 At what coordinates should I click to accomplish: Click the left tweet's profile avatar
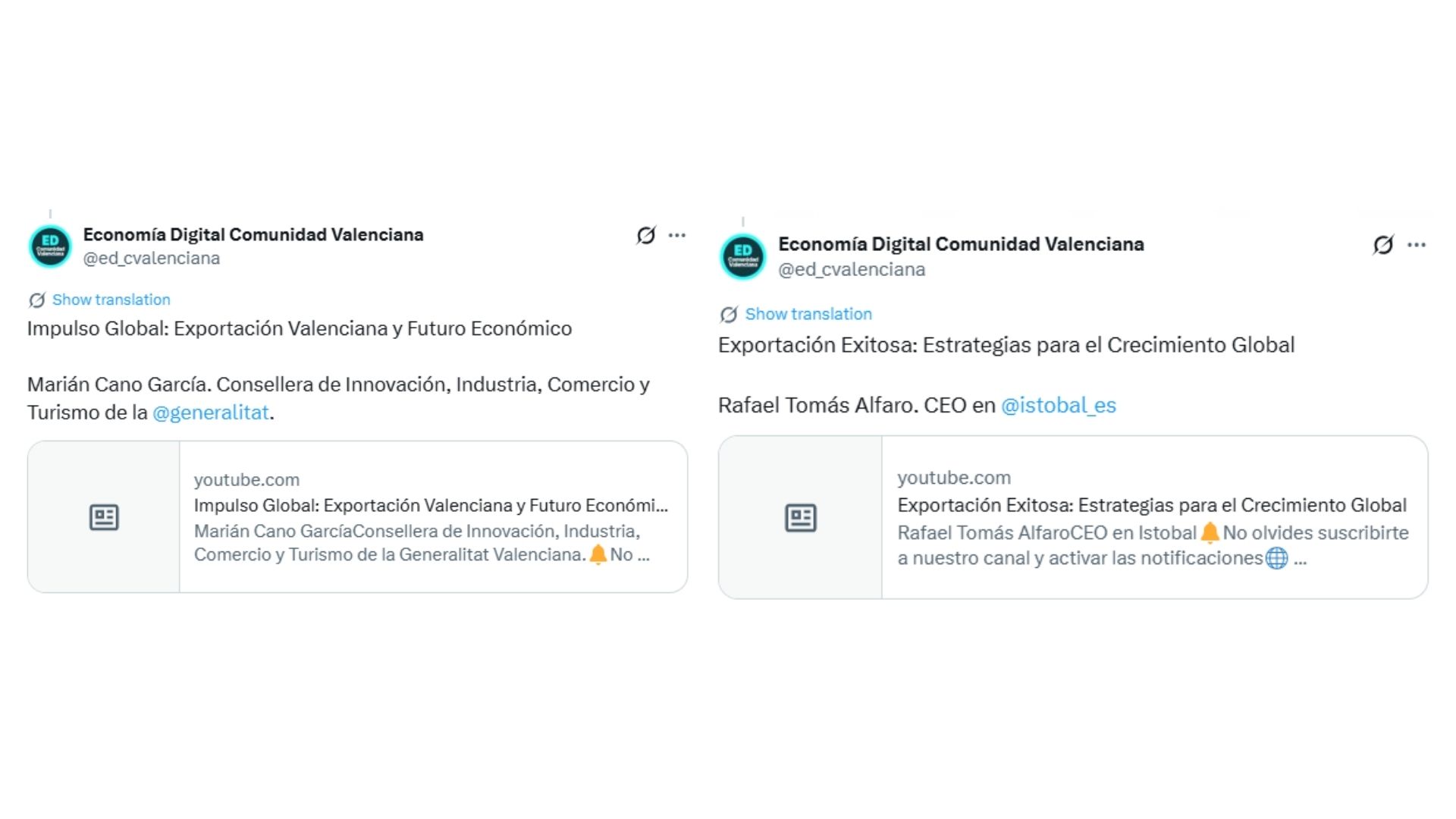[x=50, y=246]
